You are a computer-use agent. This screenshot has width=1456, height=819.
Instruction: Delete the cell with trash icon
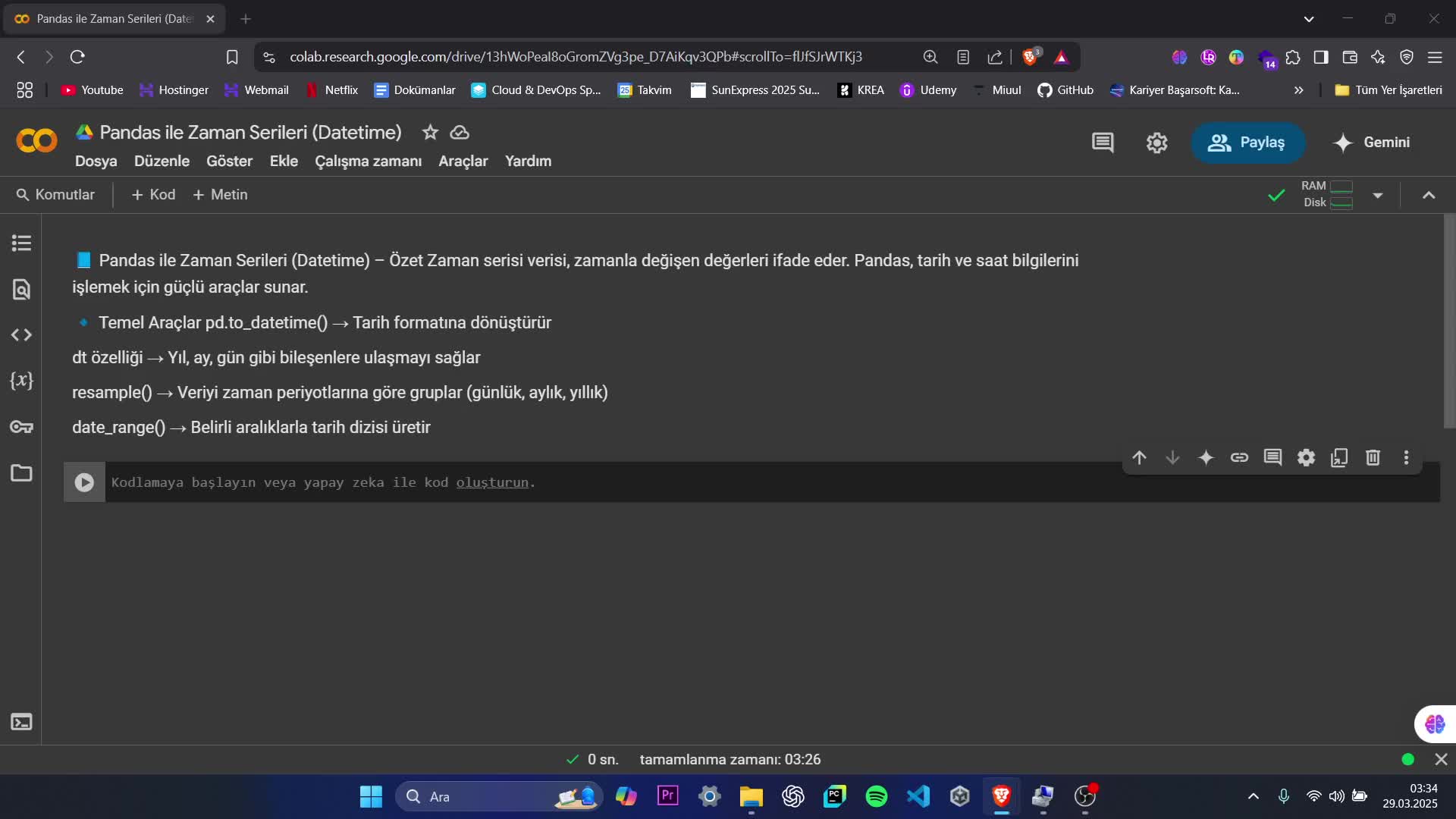pyautogui.click(x=1373, y=457)
